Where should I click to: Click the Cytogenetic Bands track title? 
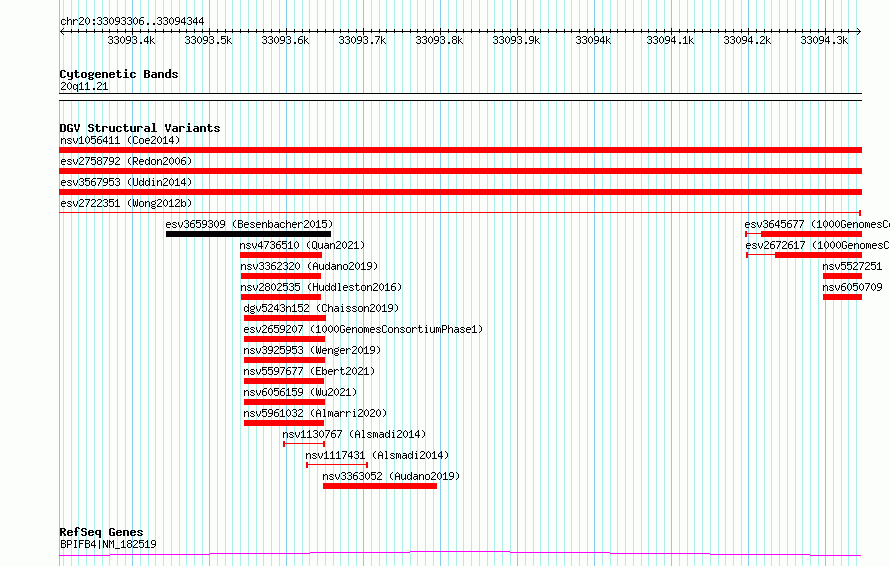[119, 74]
